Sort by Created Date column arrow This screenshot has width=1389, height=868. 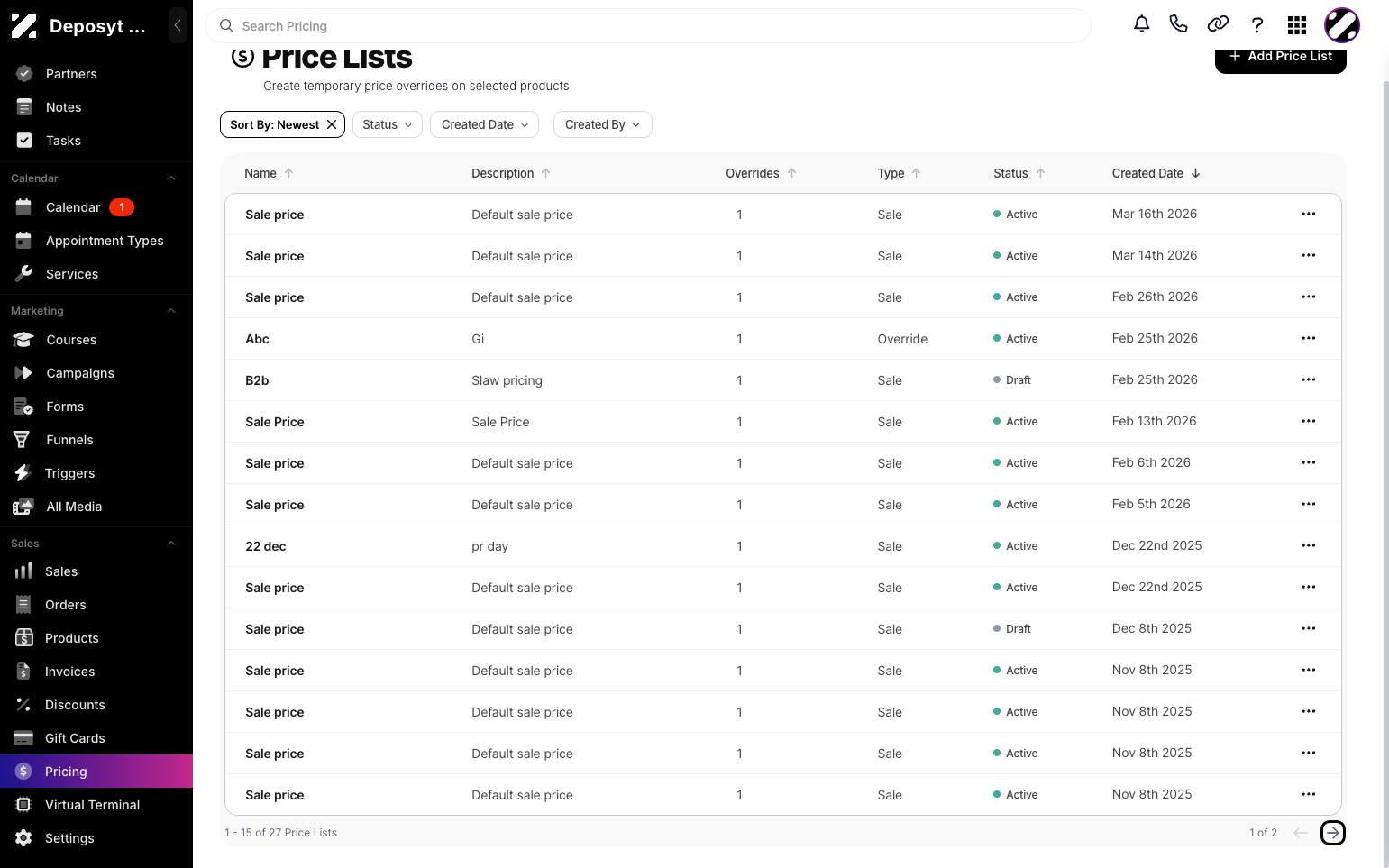pos(1196,173)
